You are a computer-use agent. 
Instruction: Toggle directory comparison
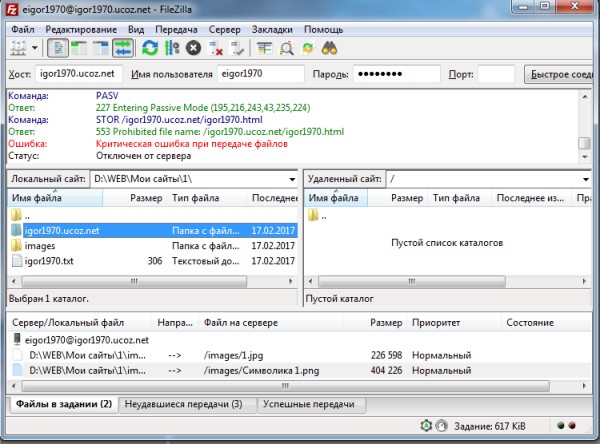(286, 48)
